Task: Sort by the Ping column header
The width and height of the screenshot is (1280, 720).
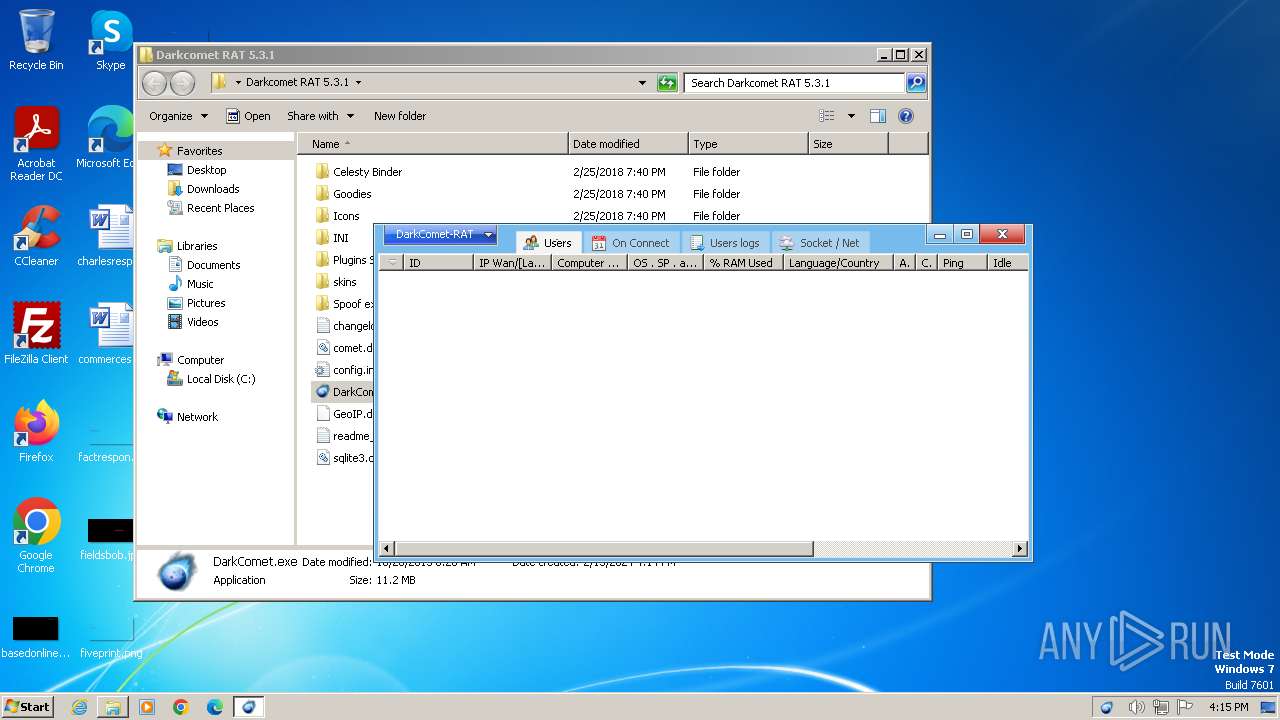Action: click(x=961, y=263)
